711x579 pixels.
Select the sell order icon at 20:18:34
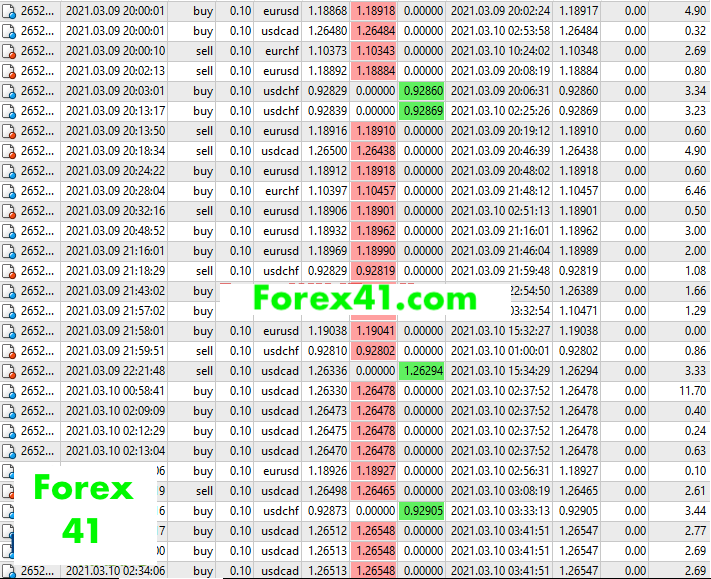pyautogui.click(x=9, y=151)
